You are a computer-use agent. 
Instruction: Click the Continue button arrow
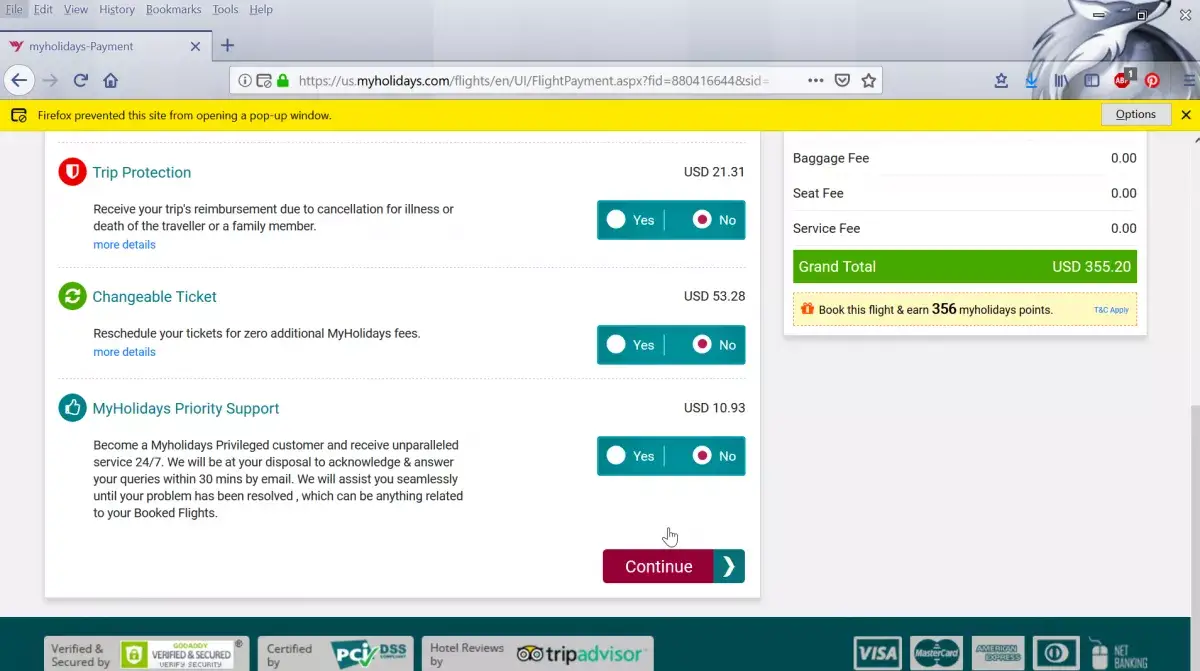click(729, 566)
